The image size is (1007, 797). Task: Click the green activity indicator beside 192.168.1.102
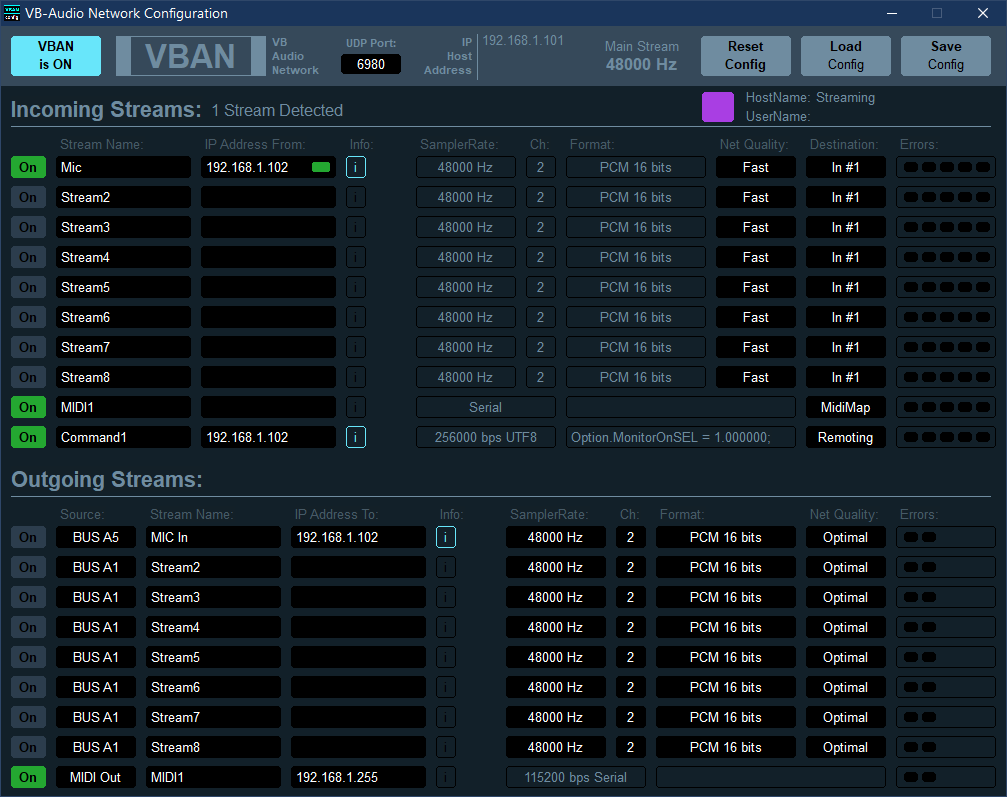pos(320,167)
